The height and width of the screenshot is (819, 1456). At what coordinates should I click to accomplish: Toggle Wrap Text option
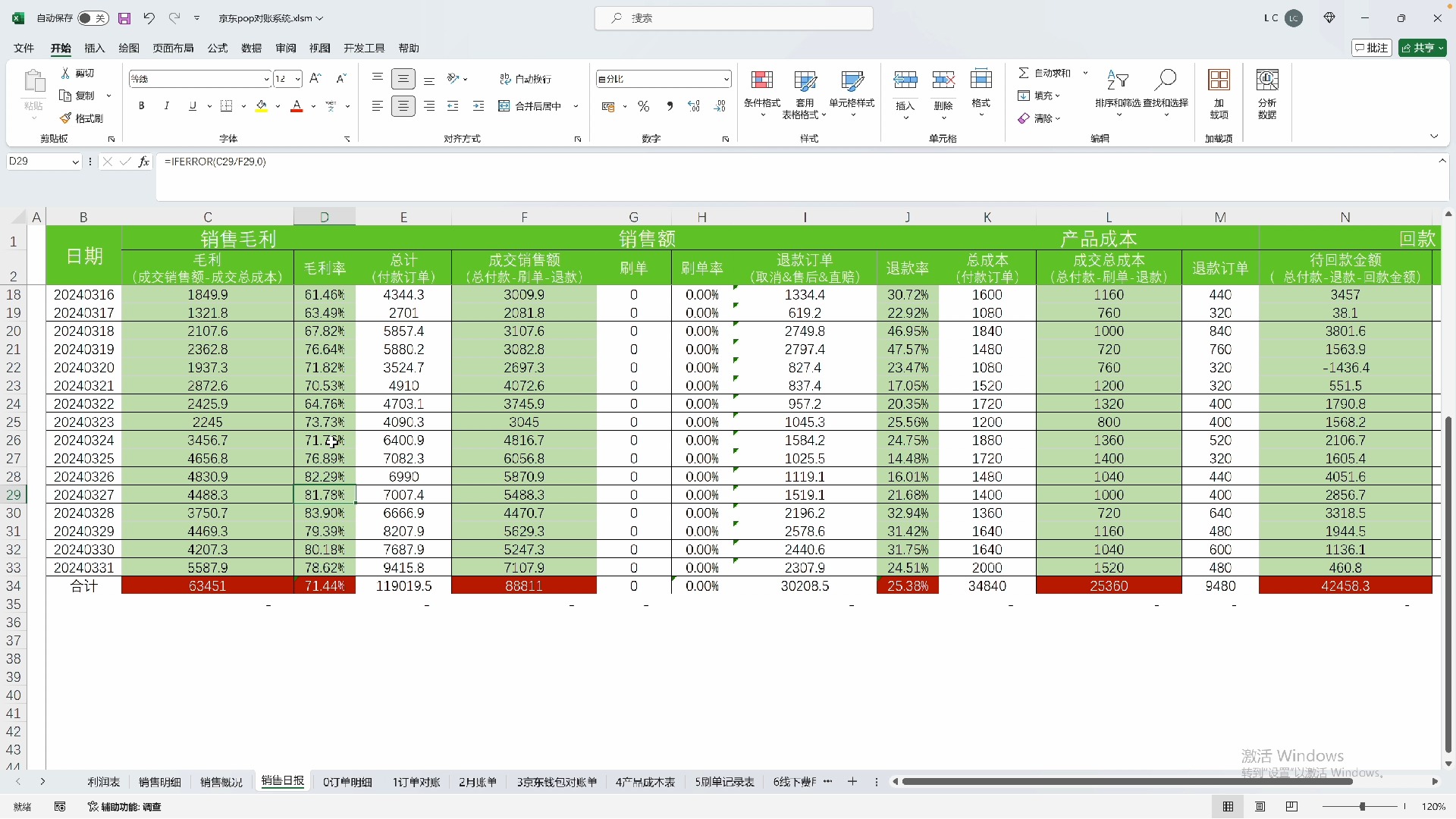pos(525,79)
